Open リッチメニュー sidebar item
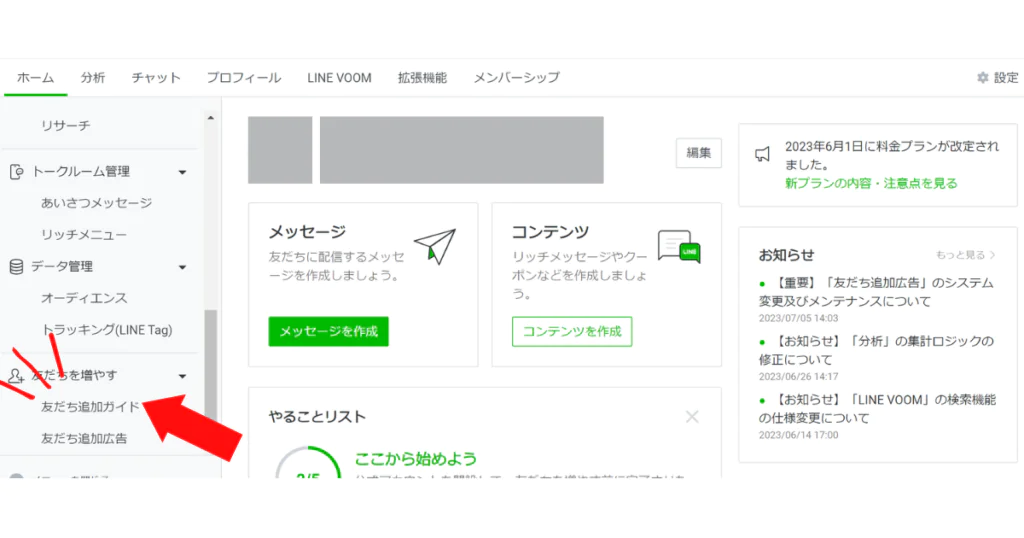 pyautogui.click(x=84, y=234)
